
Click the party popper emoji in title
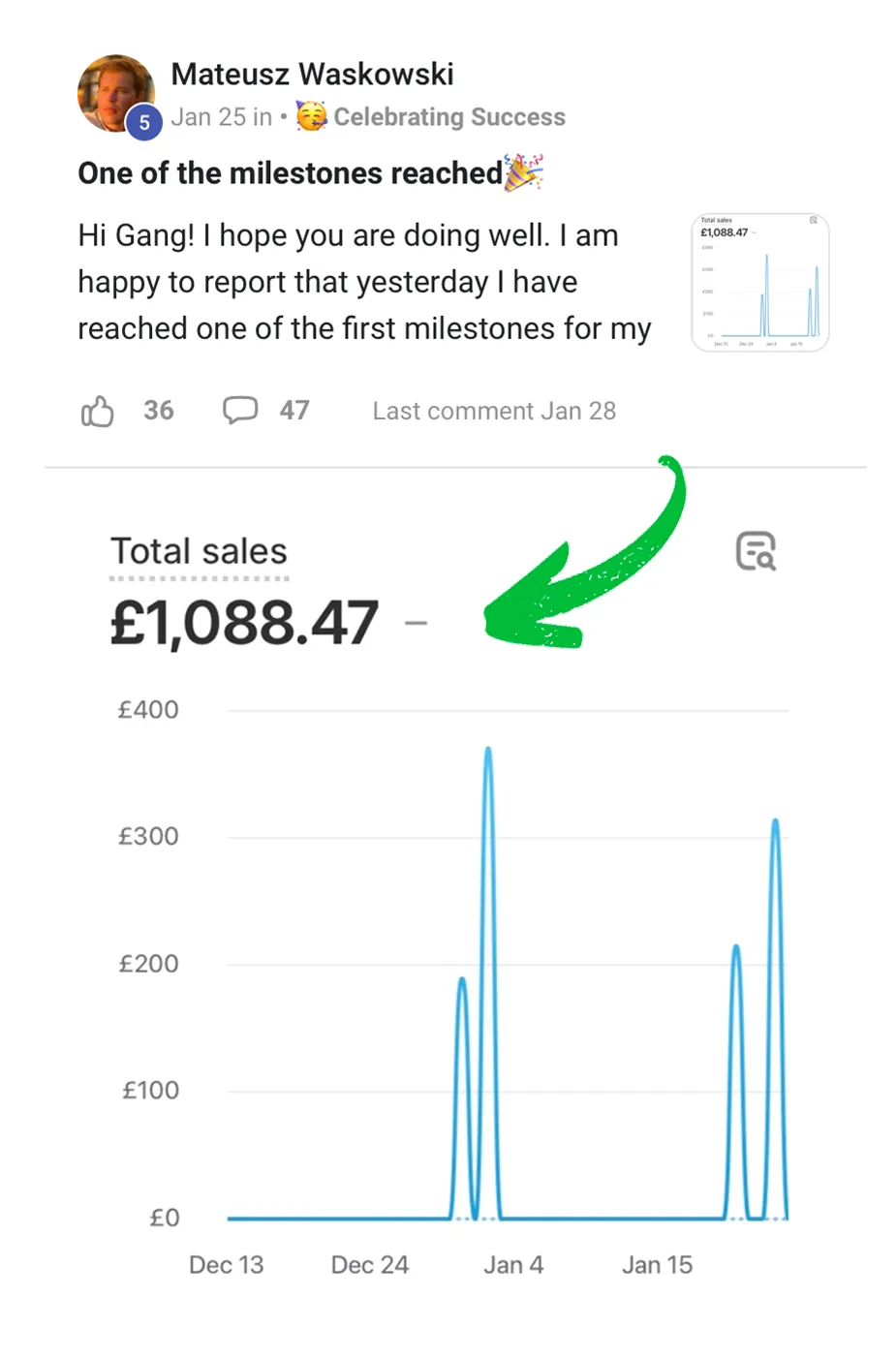click(524, 172)
